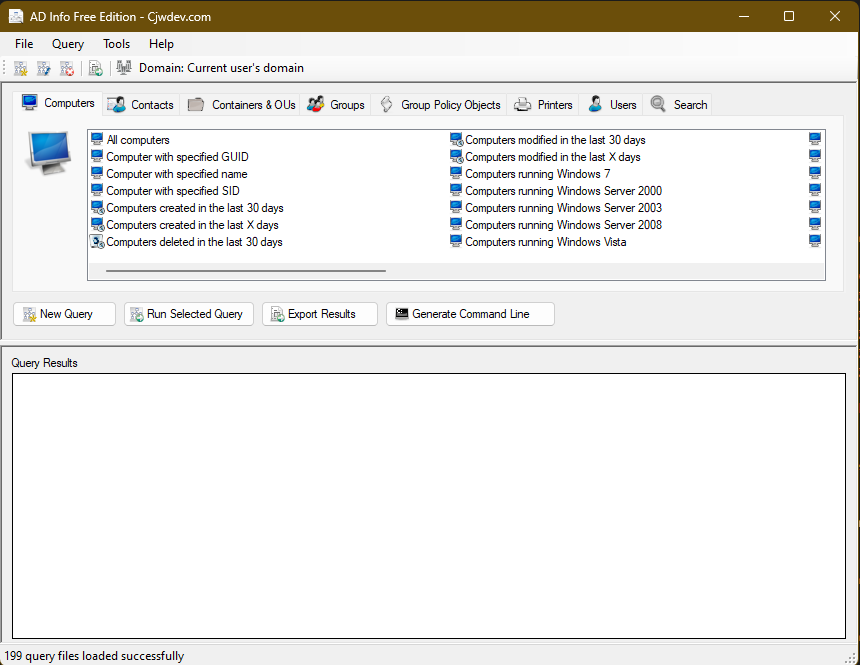This screenshot has height=665, width=860.
Task: Select 'Computer with specified name' query
Action: 169,174
